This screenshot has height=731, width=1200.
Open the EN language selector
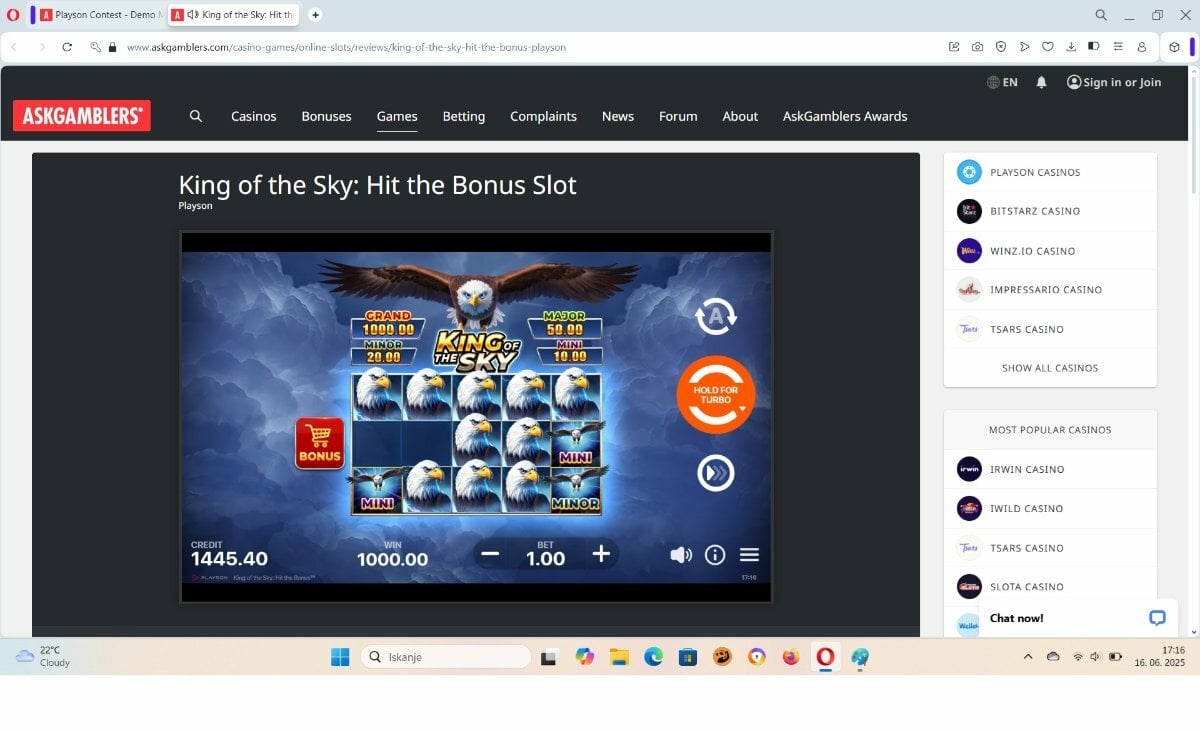(1002, 82)
